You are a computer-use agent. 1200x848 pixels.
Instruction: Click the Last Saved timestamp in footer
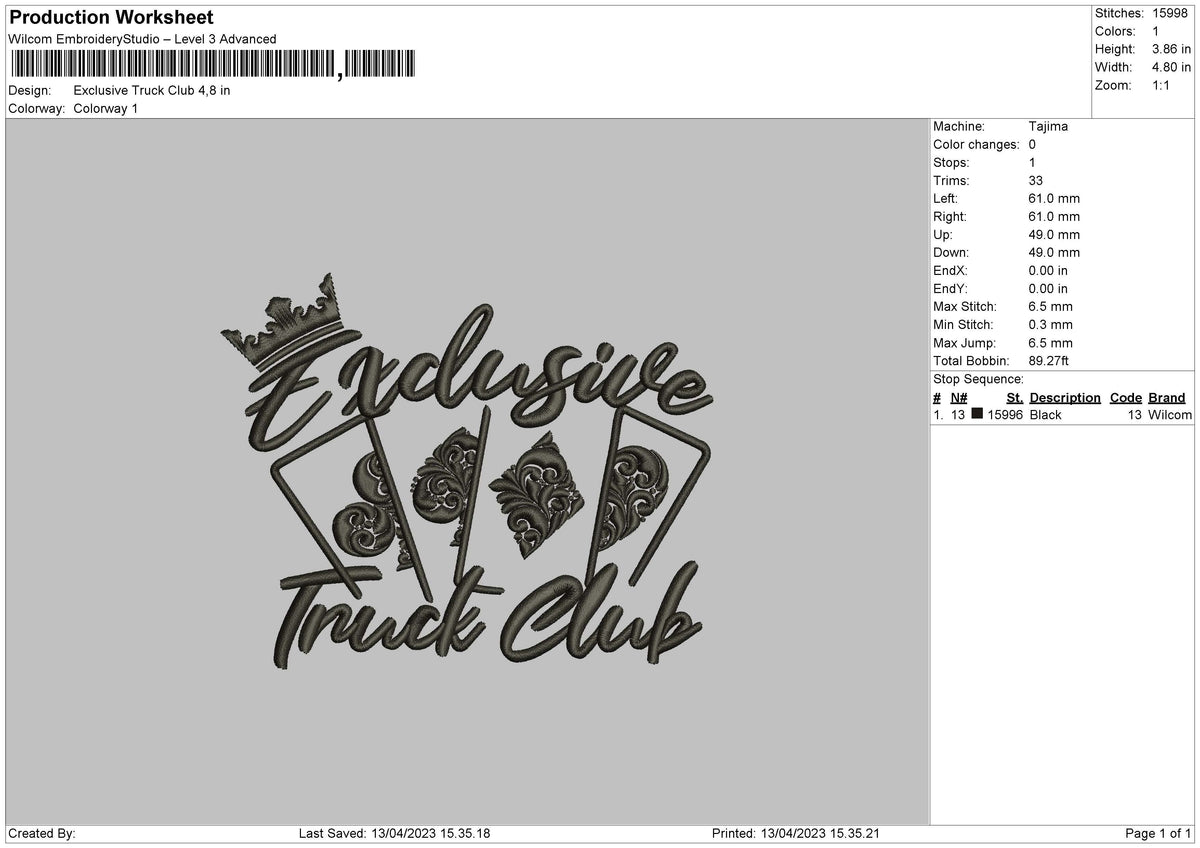(x=394, y=834)
